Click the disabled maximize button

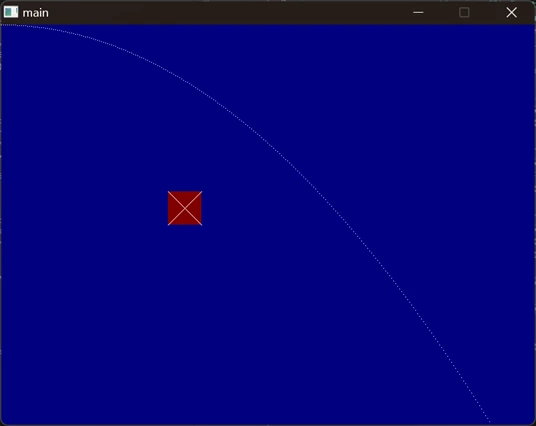click(464, 13)
